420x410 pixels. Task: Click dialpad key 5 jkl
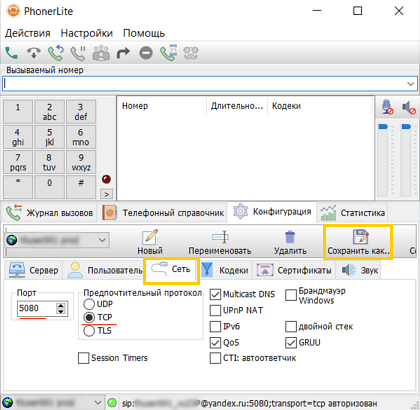pyautogui.click(x=49, y=137)
